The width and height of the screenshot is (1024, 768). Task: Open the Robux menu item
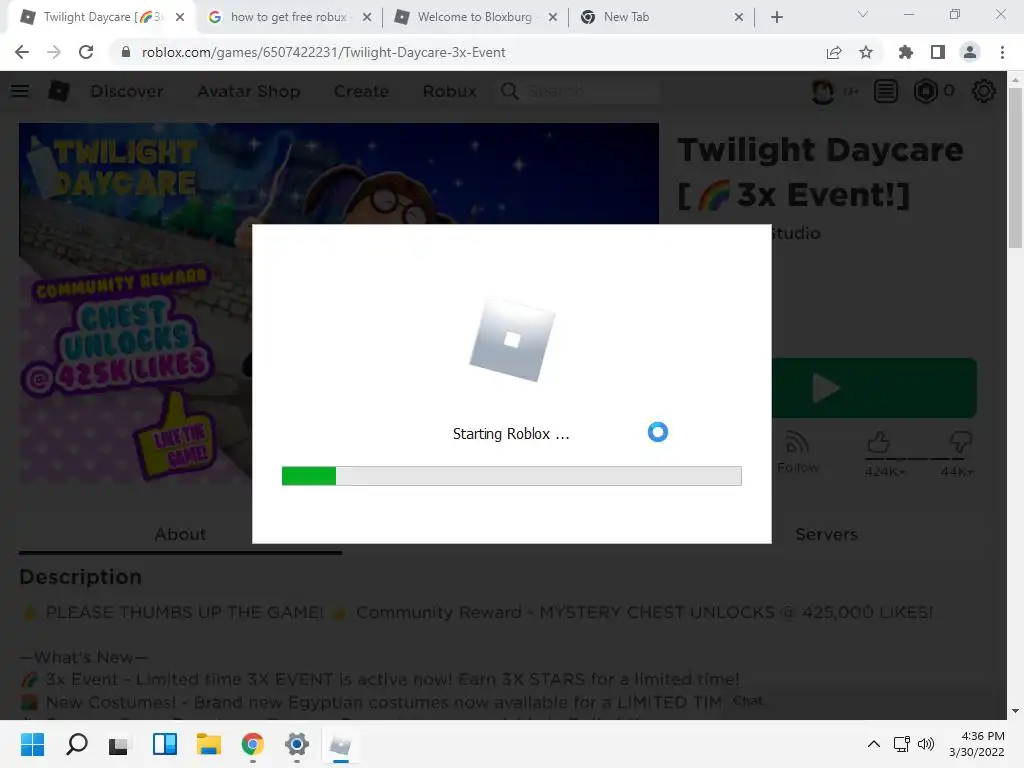click(x=449, y=91)
